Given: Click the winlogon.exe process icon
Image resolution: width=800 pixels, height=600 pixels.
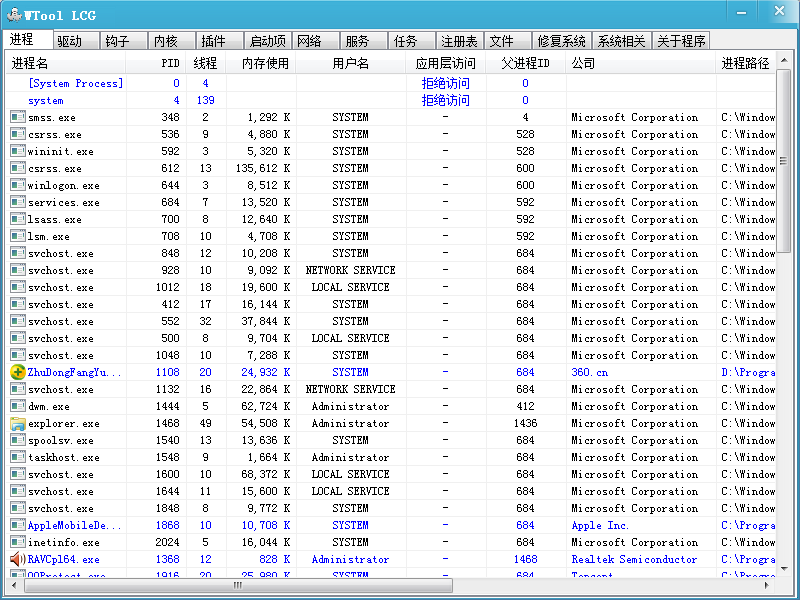Looking at the screenshot, I should (x=17, y=185).
